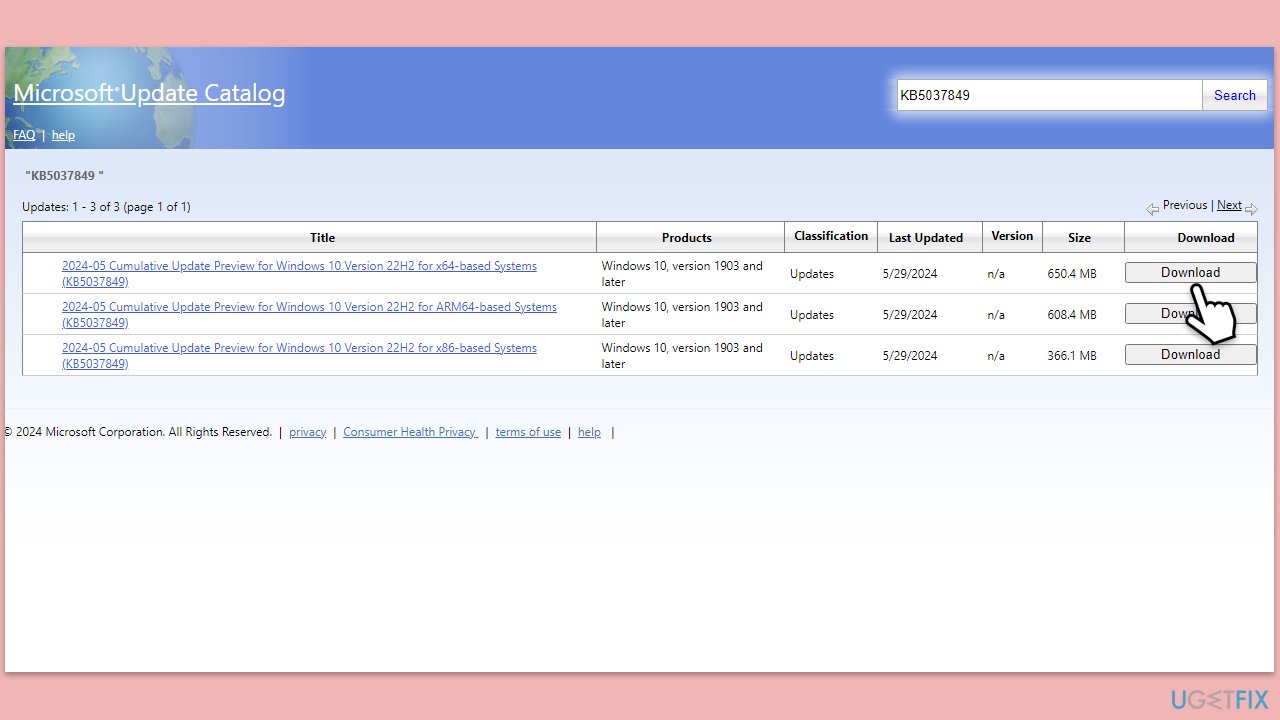Select the Microsoft Corporation copyright text
Image resolution: width=1280 pixels, height=720 pixels.
click(138, 432)
